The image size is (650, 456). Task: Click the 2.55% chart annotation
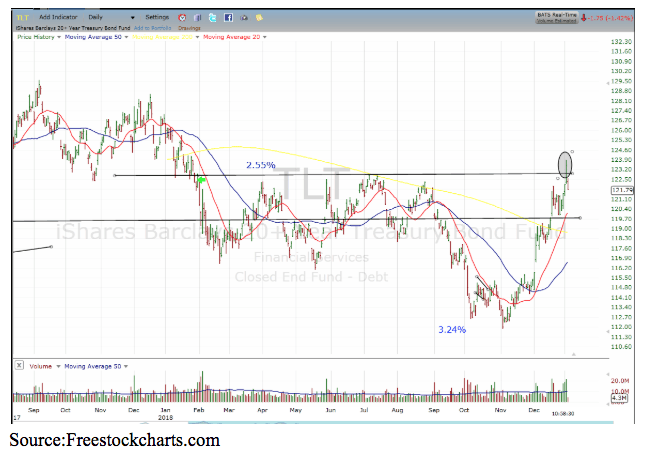pyautogui.click(x=261, y=165)
